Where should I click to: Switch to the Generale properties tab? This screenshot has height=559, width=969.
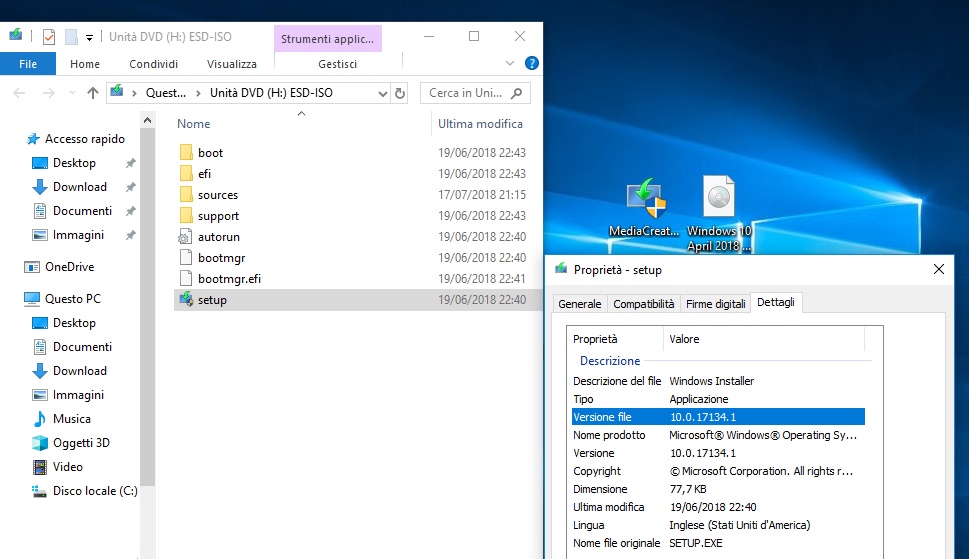pos(580,304)
